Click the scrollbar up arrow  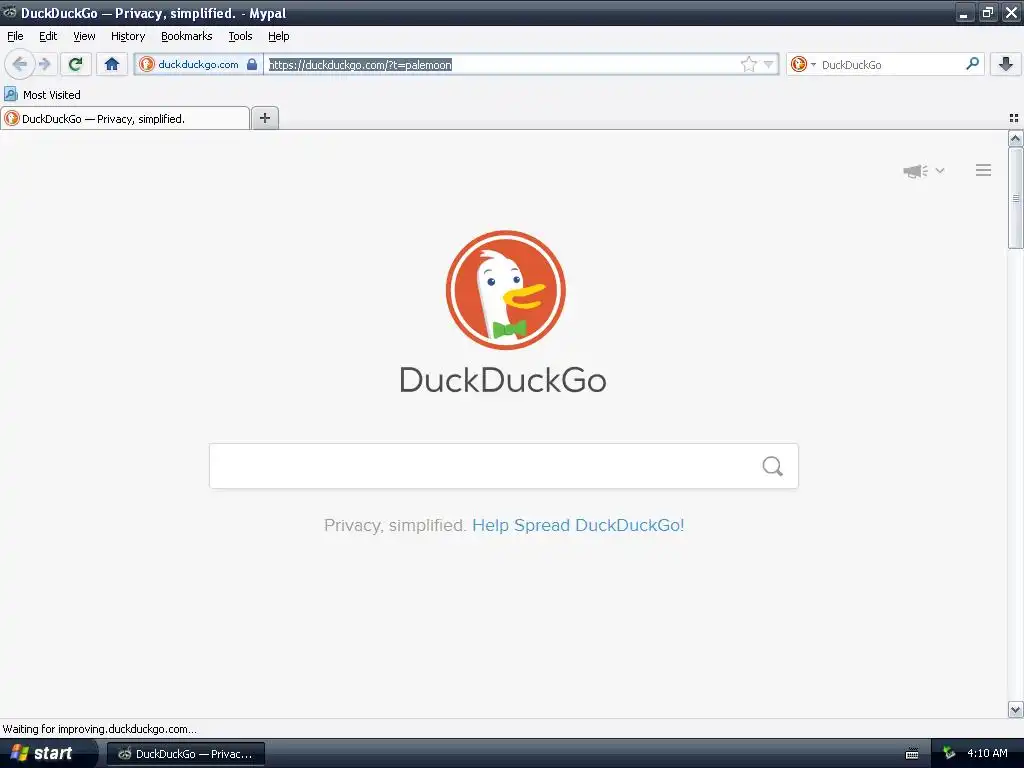1015,138
